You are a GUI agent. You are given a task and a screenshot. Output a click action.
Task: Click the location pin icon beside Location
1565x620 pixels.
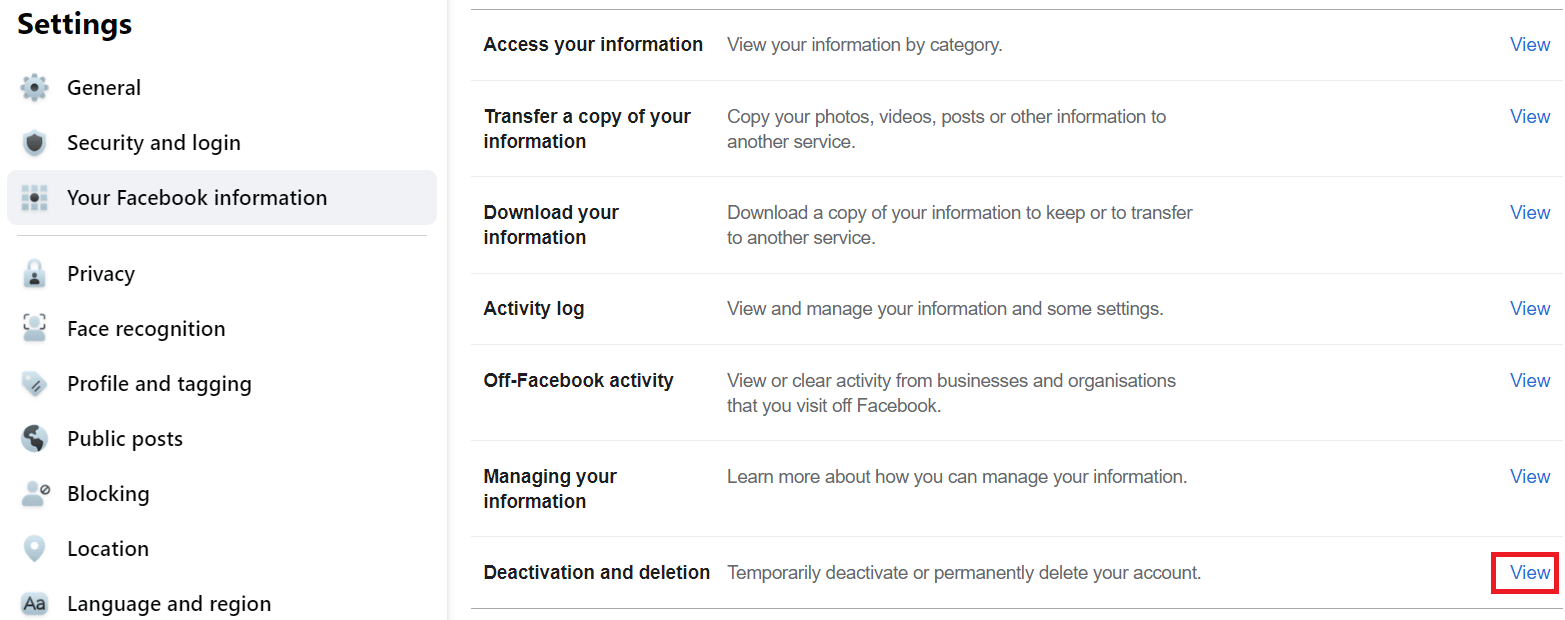click(35, 548)
